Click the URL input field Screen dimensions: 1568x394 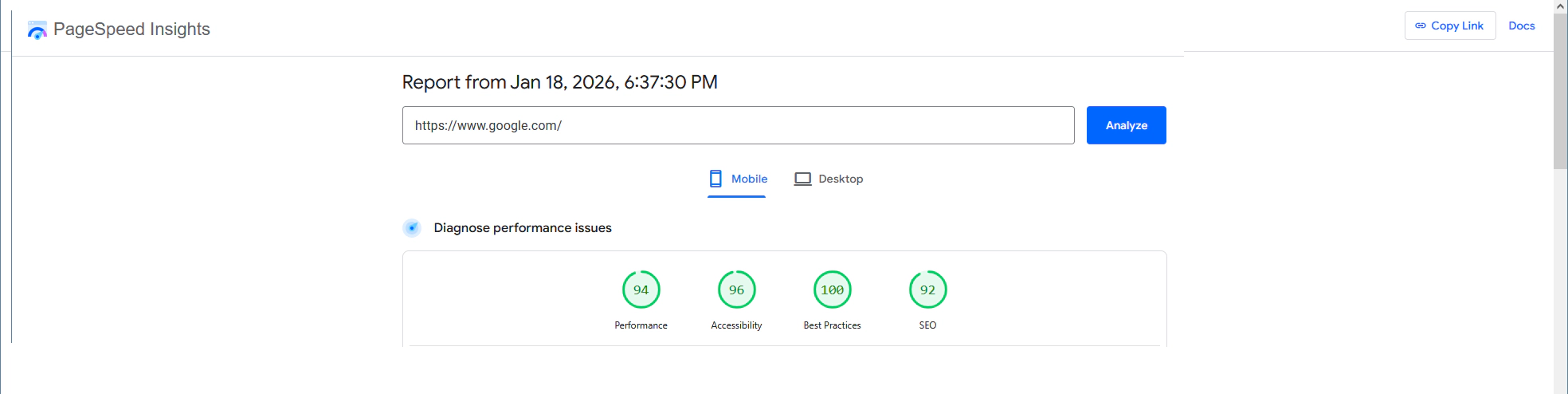738,125
